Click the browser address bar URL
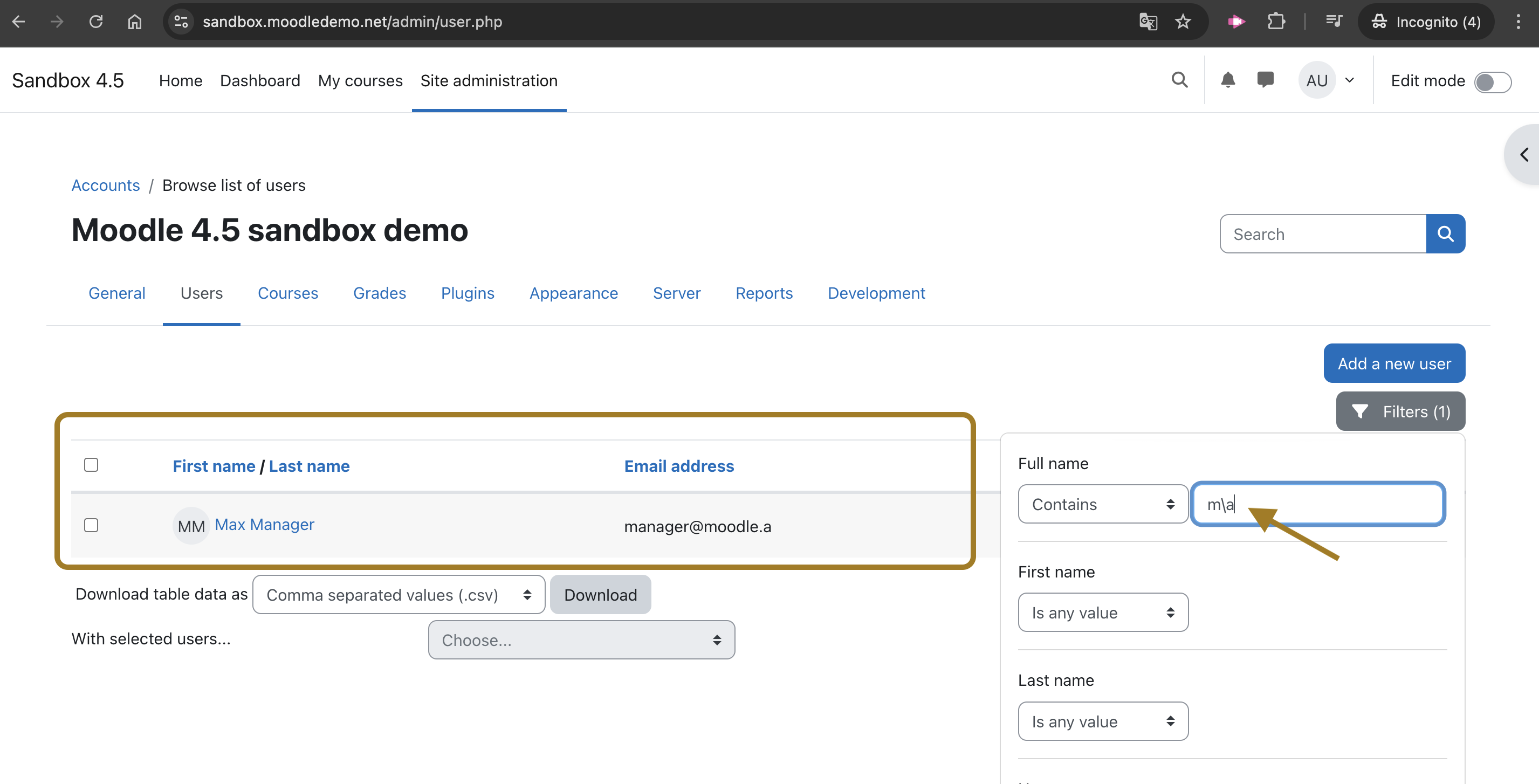1539x784 pixels. (x=353, y=22)
